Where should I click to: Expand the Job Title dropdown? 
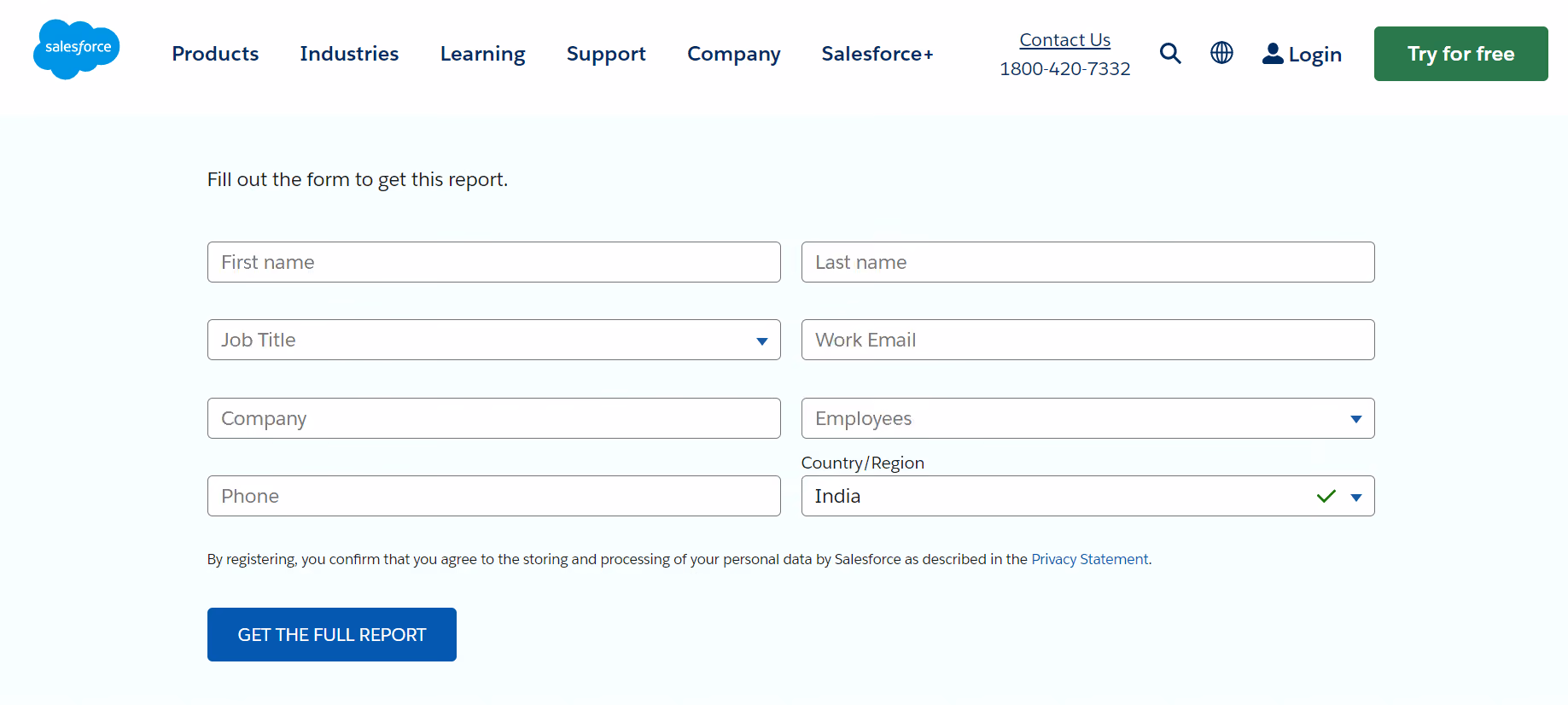(493, 340)
